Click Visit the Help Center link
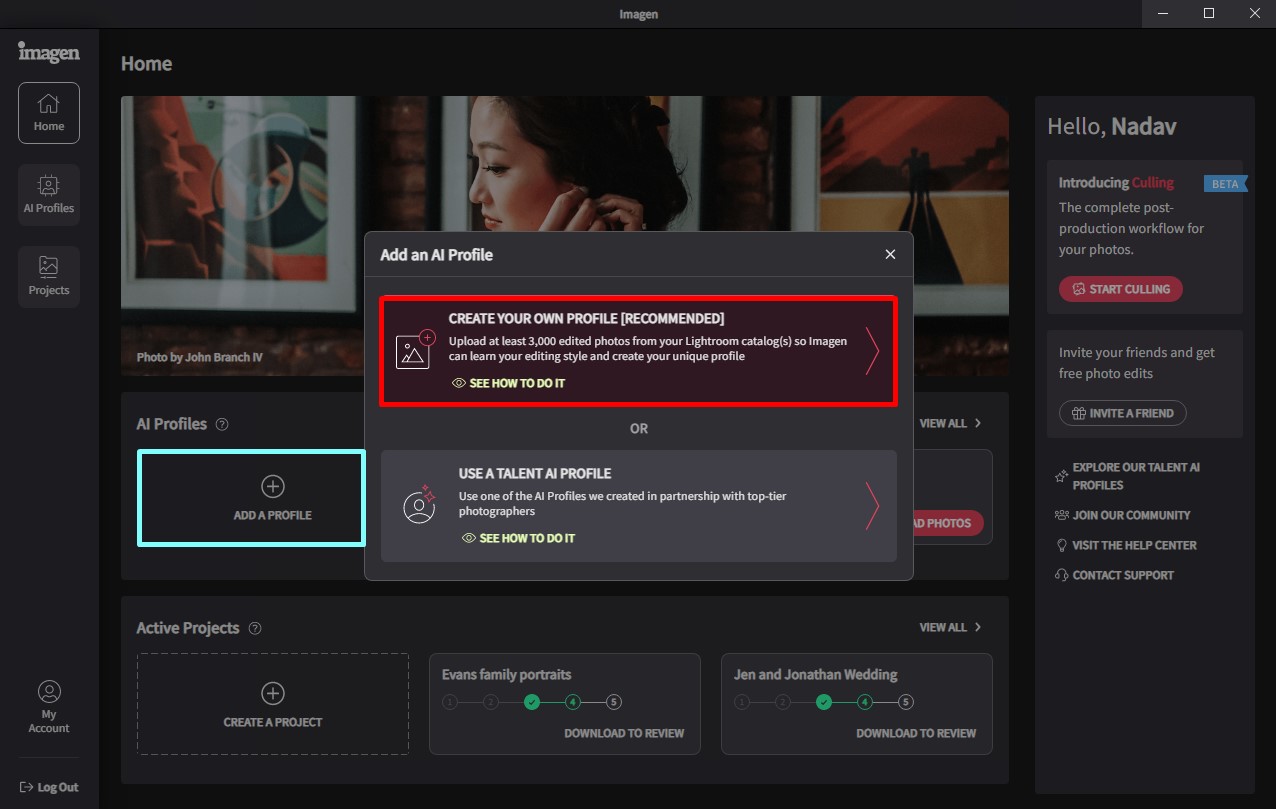1276x809 pixels. pos(1134,545)
